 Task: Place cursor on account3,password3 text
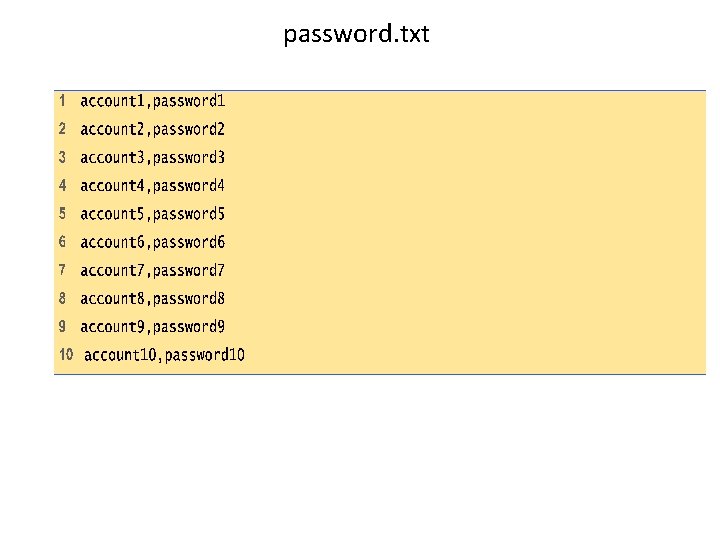click(x=153, y=157)
